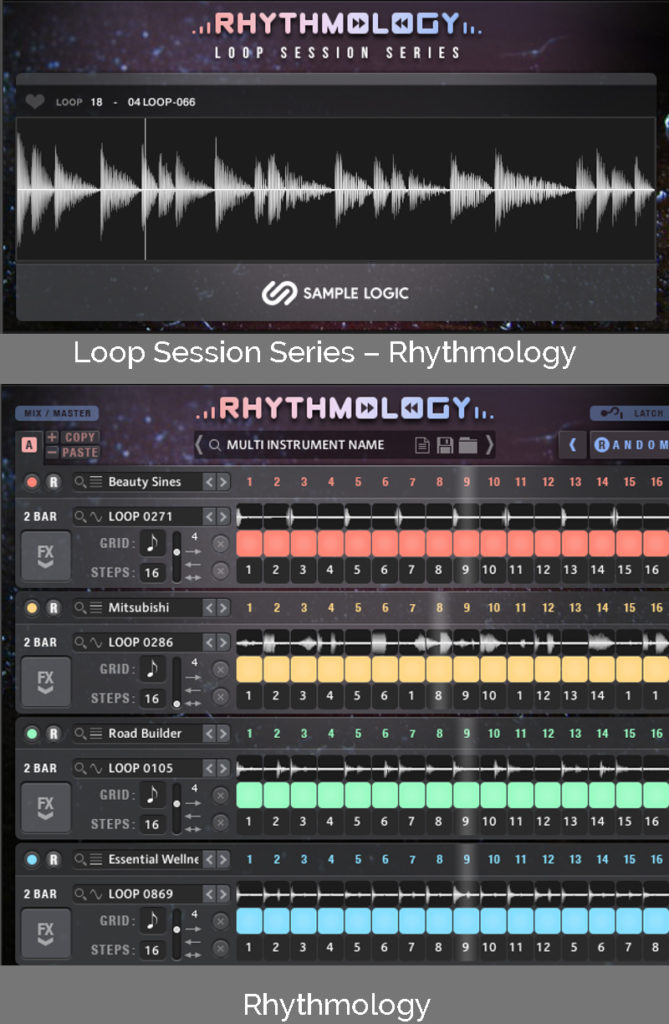Image resolution: width=669 pixels, height=1024 pixels.
Task: Adjust the LOOP 0286 playback direction slider
Action: click(176, 682)
